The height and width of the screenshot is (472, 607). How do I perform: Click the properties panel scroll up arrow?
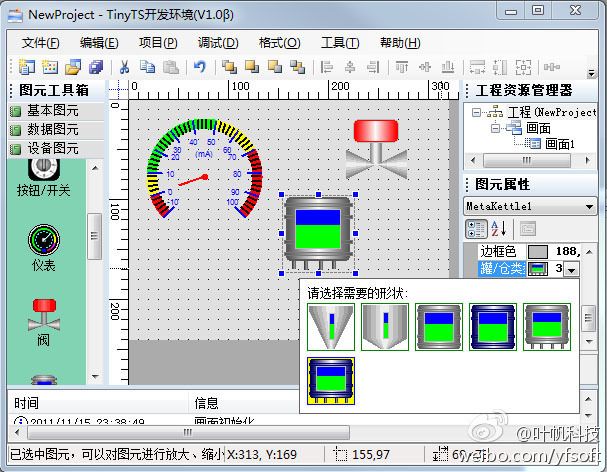pyautogui.click(x=589, y=252)
